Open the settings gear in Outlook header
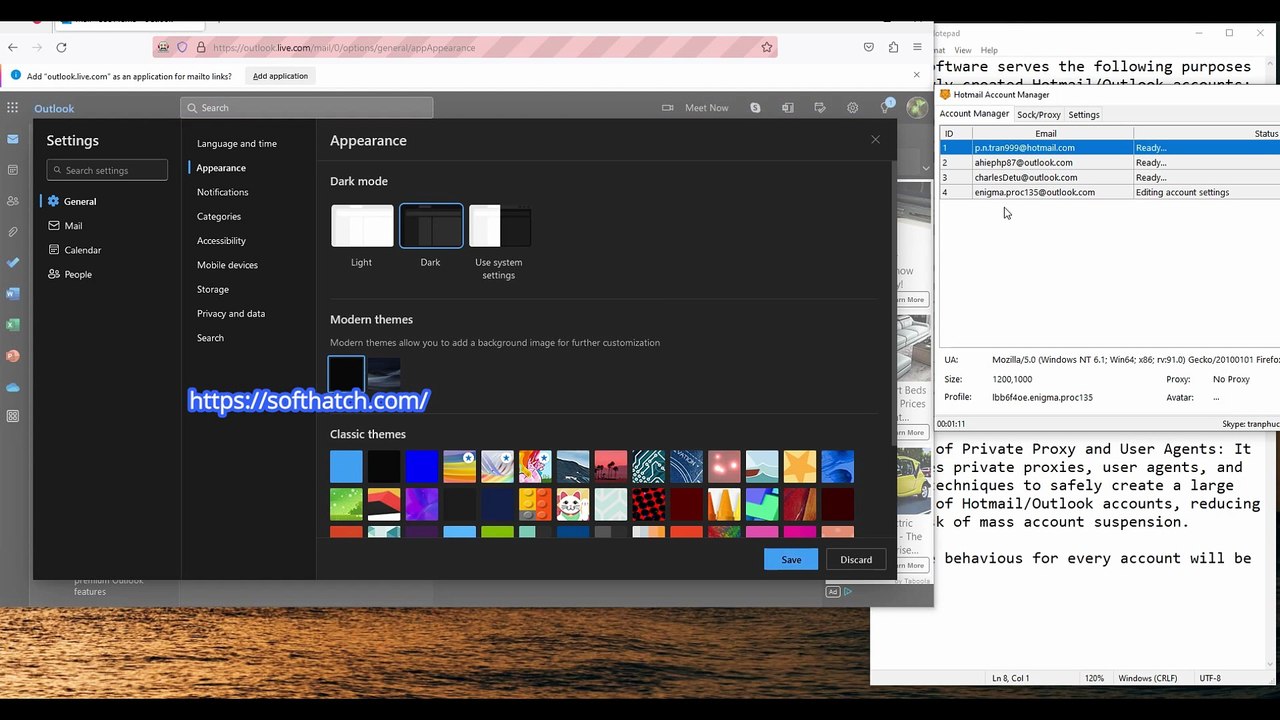The image size is (1280, 720). [x=852, y=108]
